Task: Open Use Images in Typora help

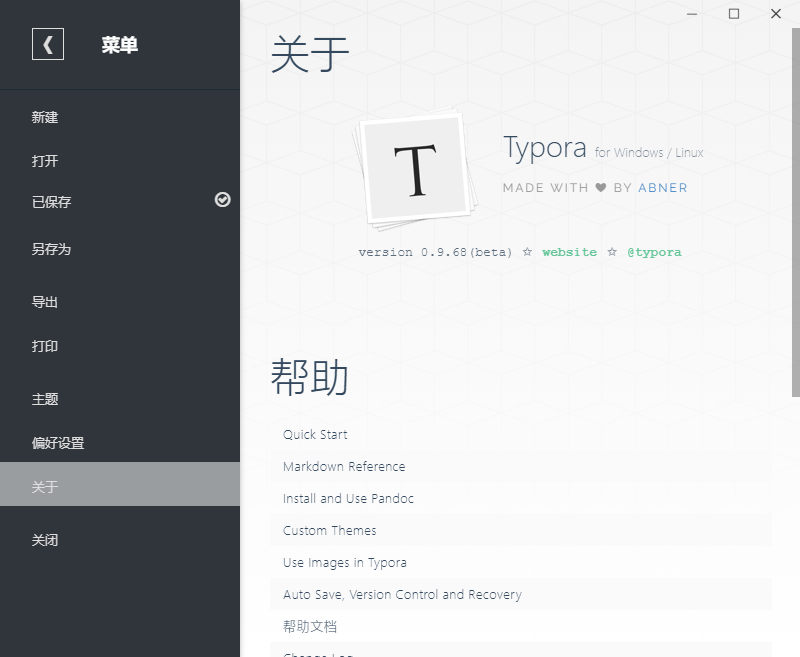Action: coord(521,563)
